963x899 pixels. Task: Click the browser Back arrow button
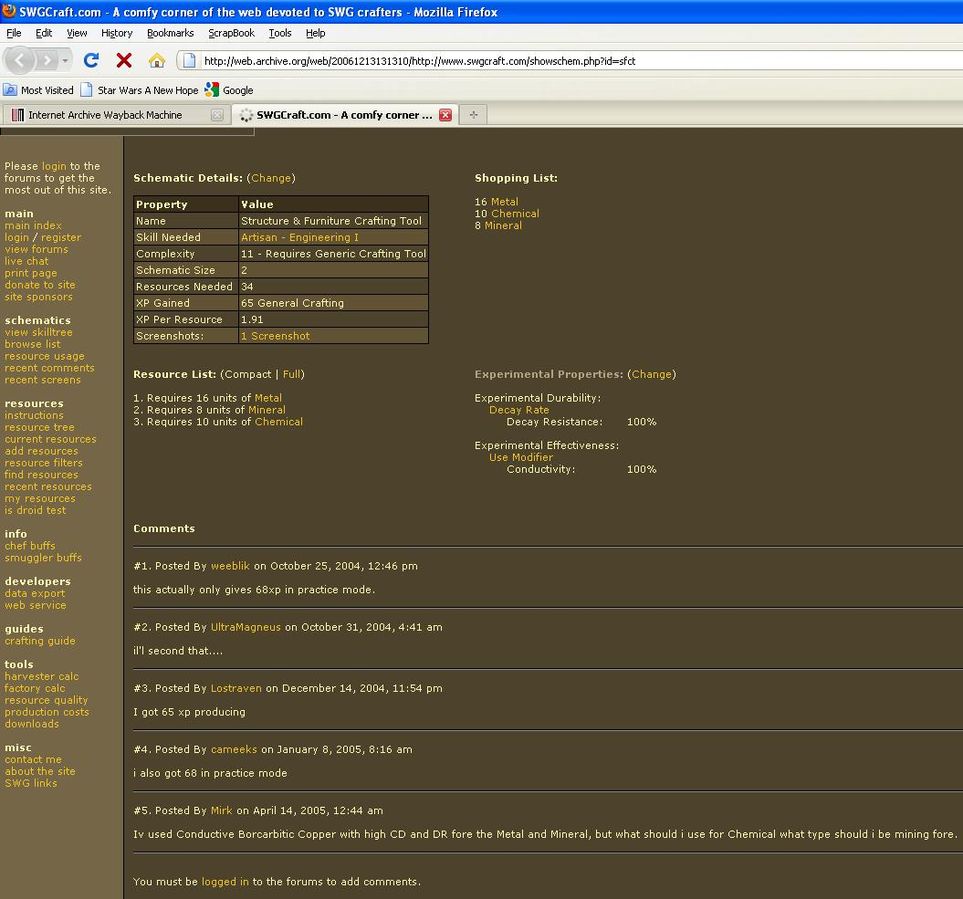tap(20, 60)
